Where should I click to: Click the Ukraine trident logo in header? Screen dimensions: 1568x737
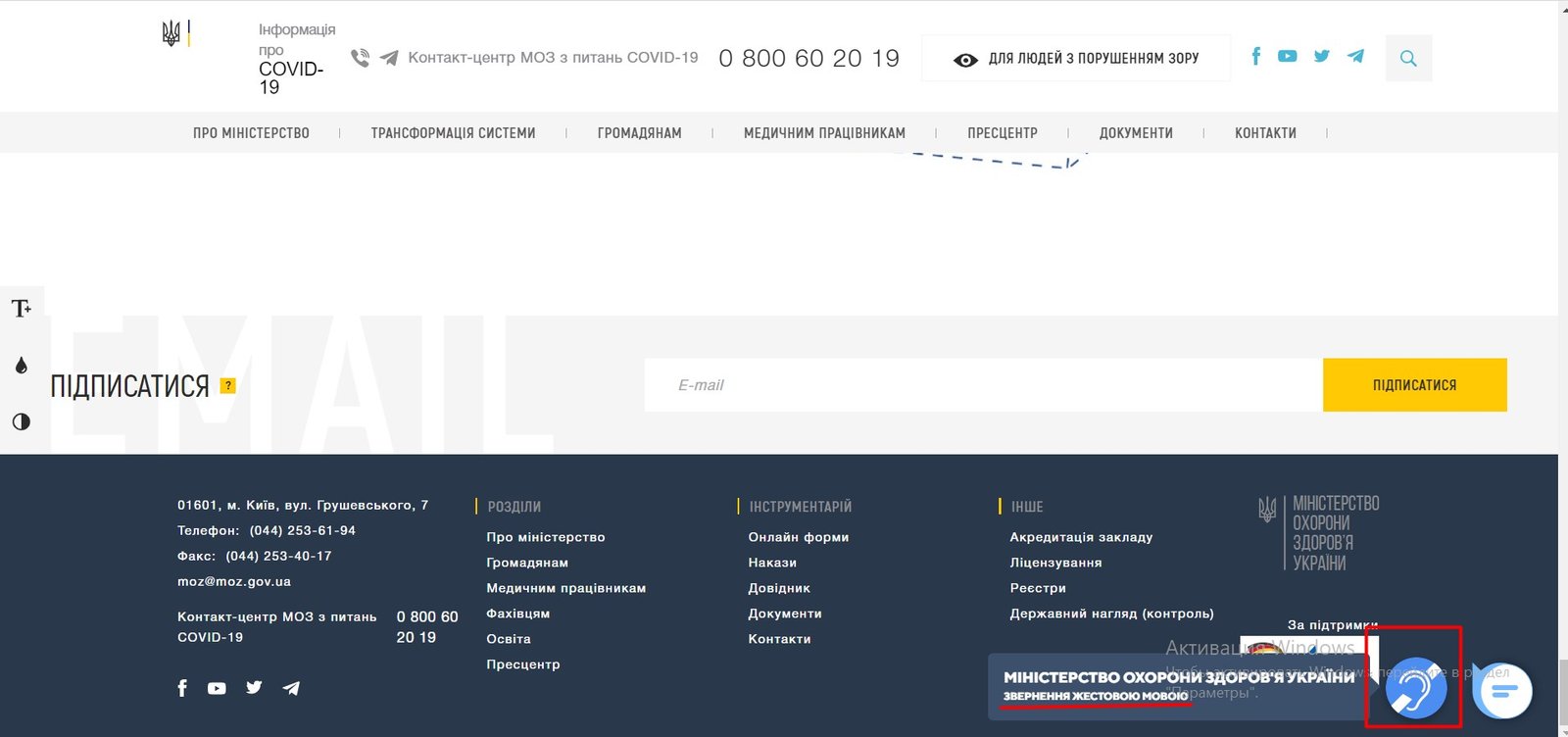(171, 33)
